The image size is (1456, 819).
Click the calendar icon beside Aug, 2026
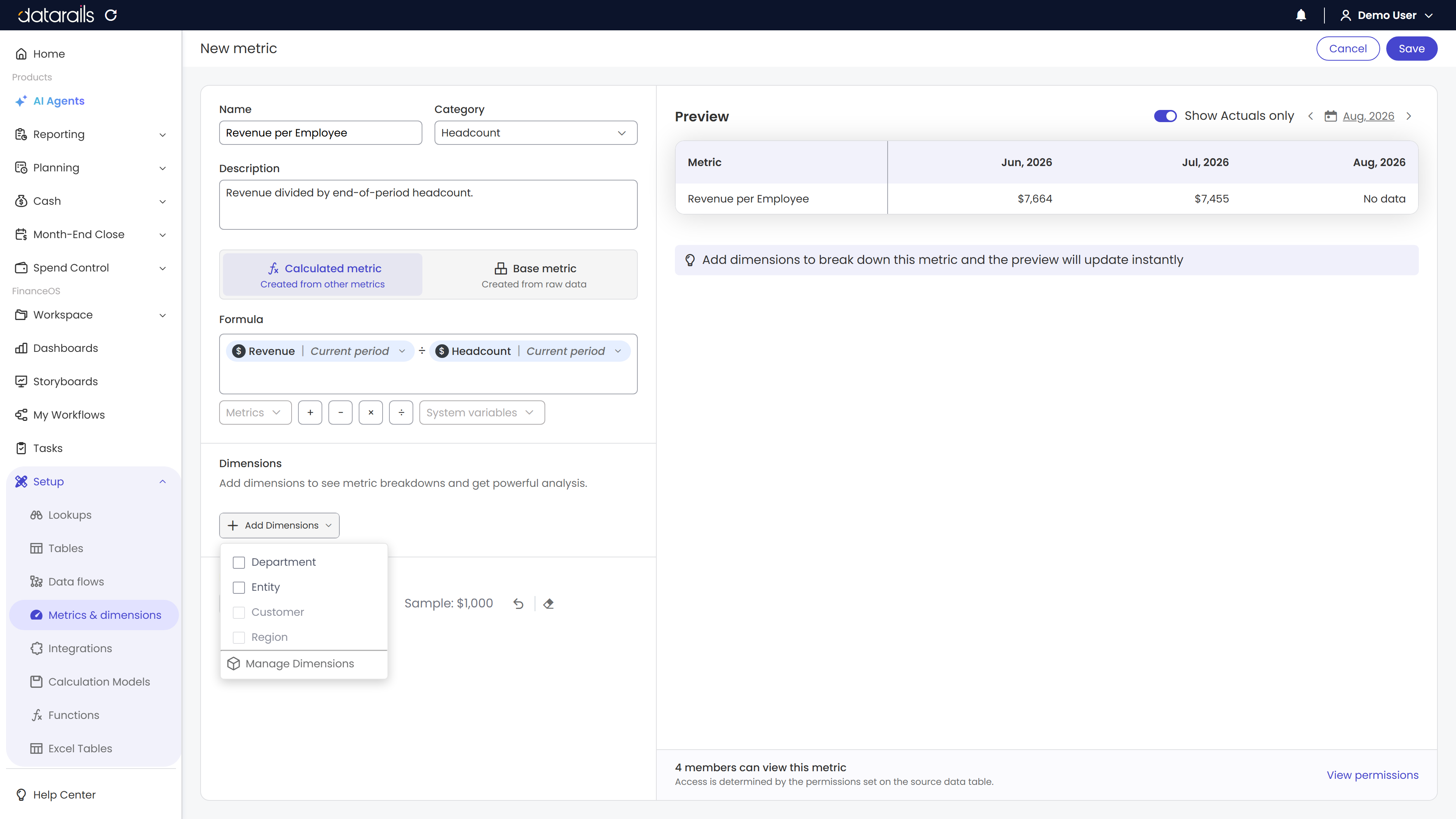[x=1330, y=116]
